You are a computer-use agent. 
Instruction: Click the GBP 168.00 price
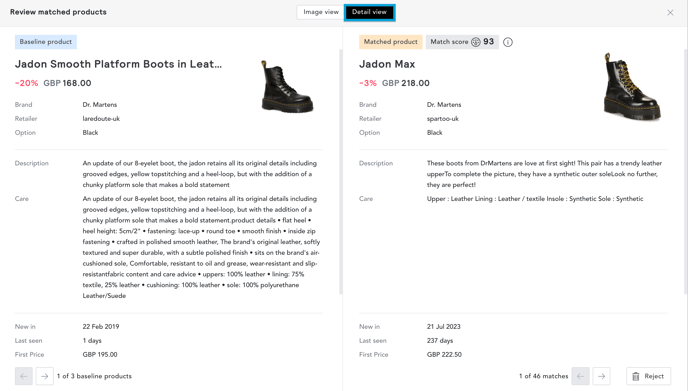point(67,83)
